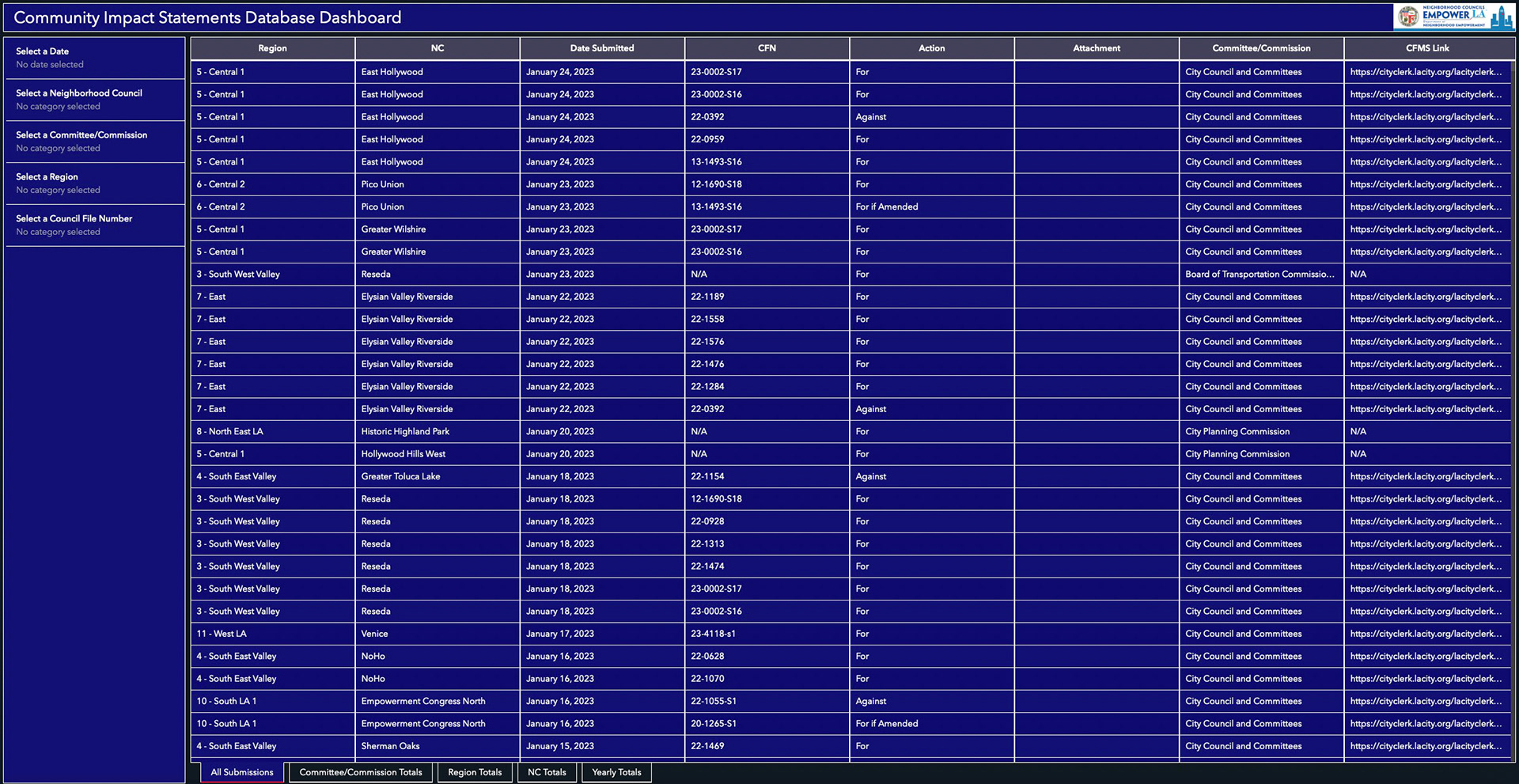Switch to the NC Totals tab

click(547, 772)
